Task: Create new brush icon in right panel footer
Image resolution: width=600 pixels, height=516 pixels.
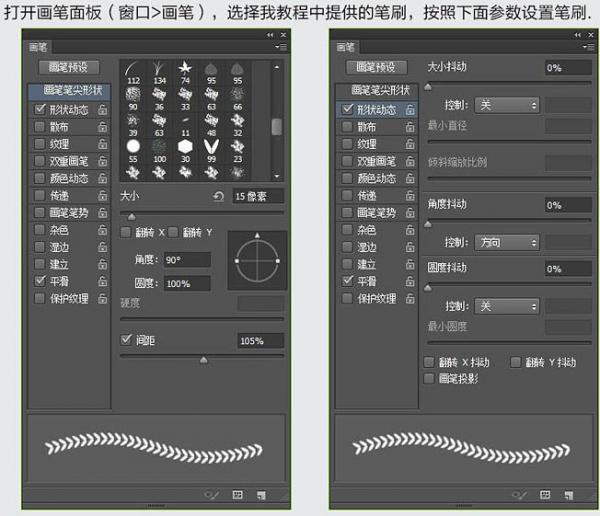Action: [x=569, y=495]
